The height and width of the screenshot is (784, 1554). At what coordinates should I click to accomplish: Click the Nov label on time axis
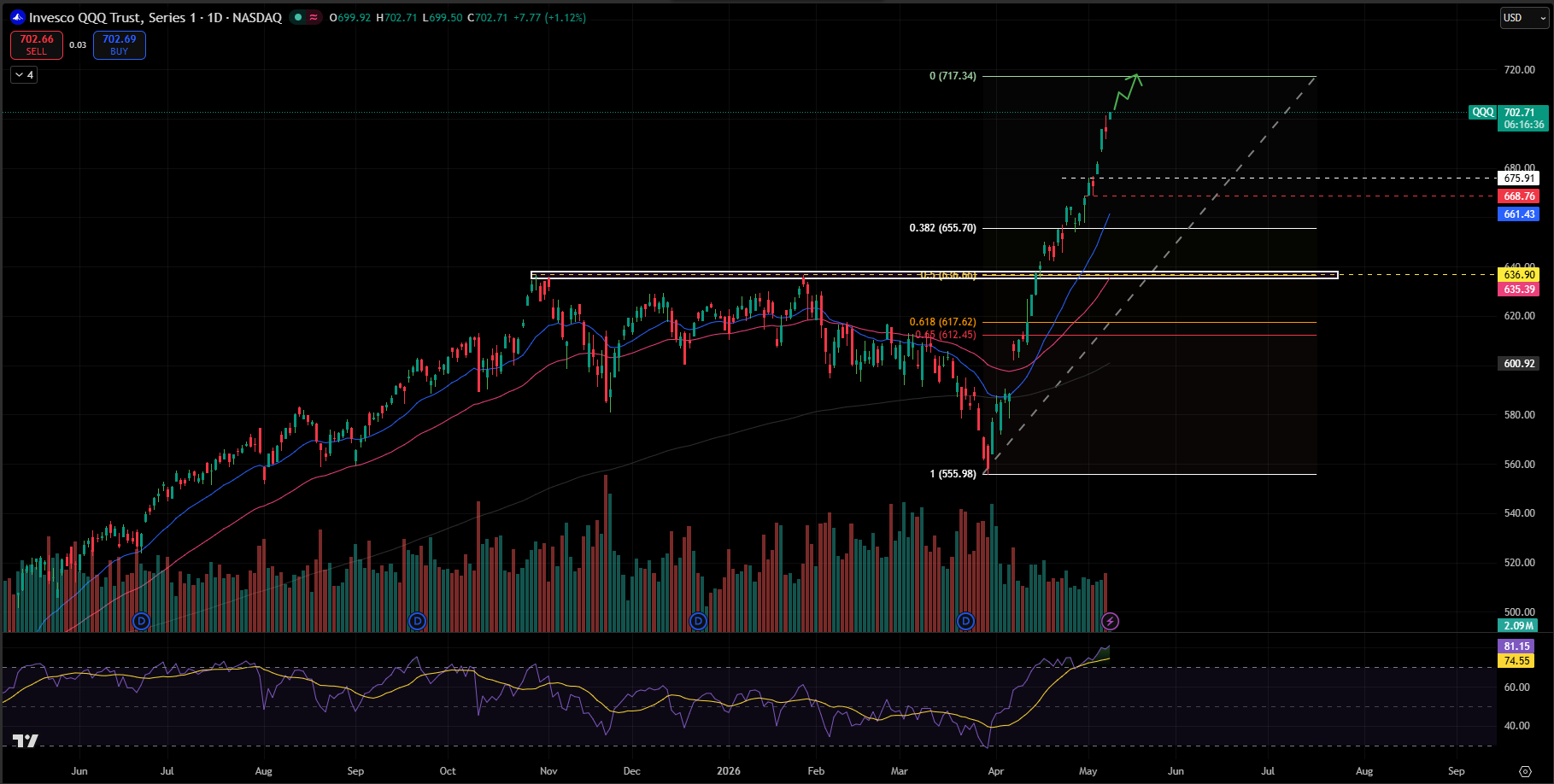(548, 771)
